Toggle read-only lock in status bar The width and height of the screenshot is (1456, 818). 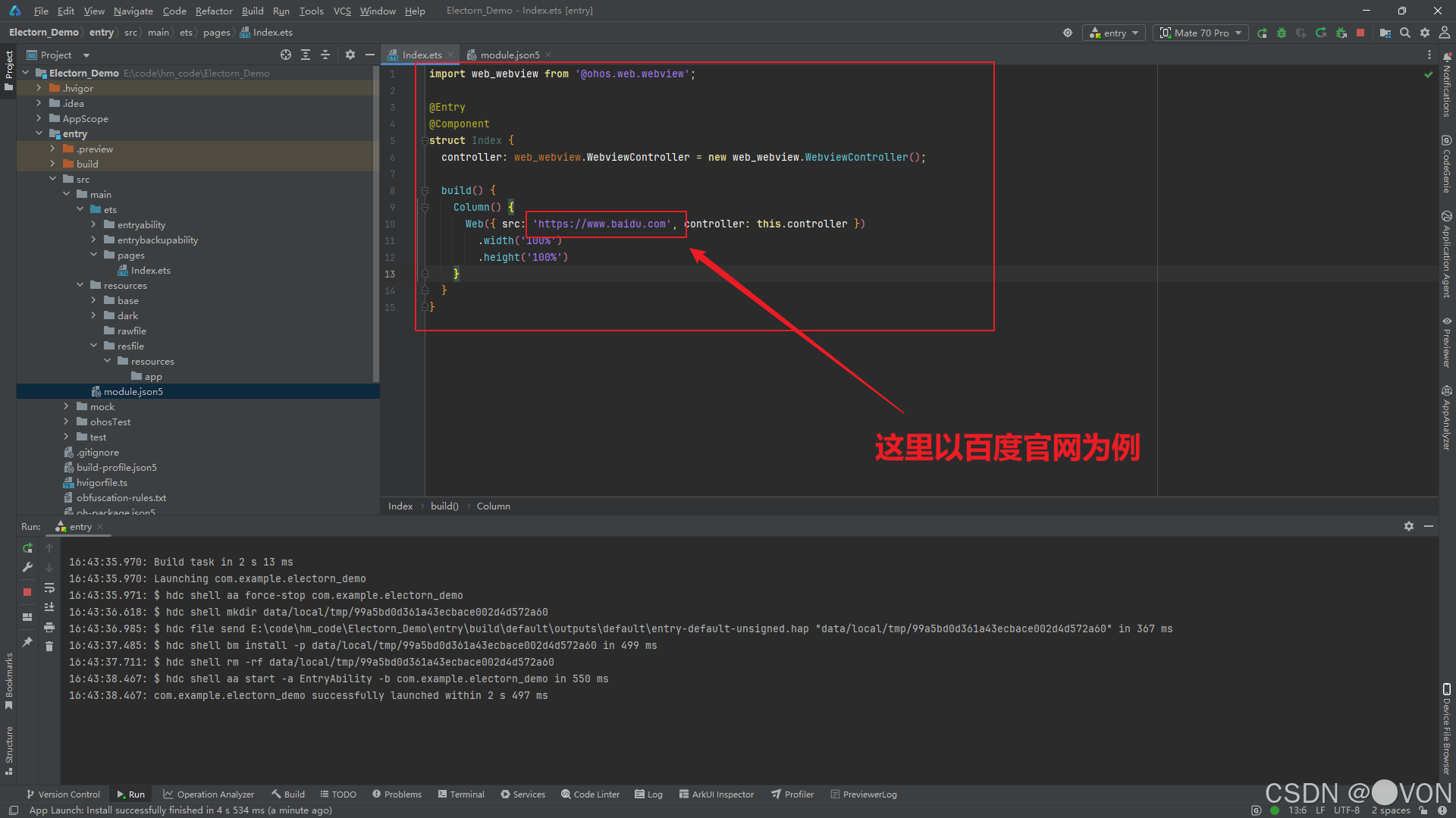coord(1423,810)
